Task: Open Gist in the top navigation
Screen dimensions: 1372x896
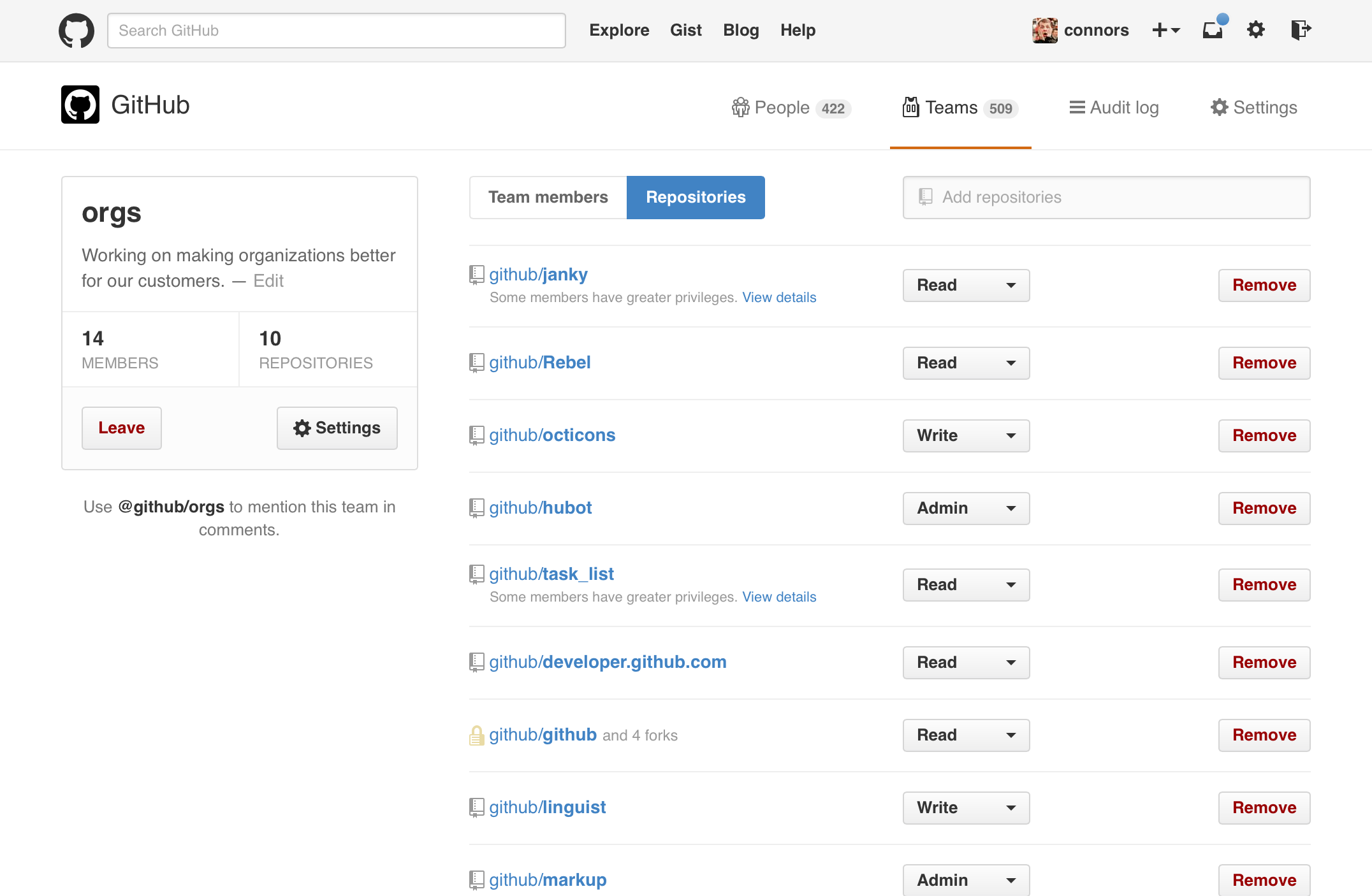Action: pos(686,30)
